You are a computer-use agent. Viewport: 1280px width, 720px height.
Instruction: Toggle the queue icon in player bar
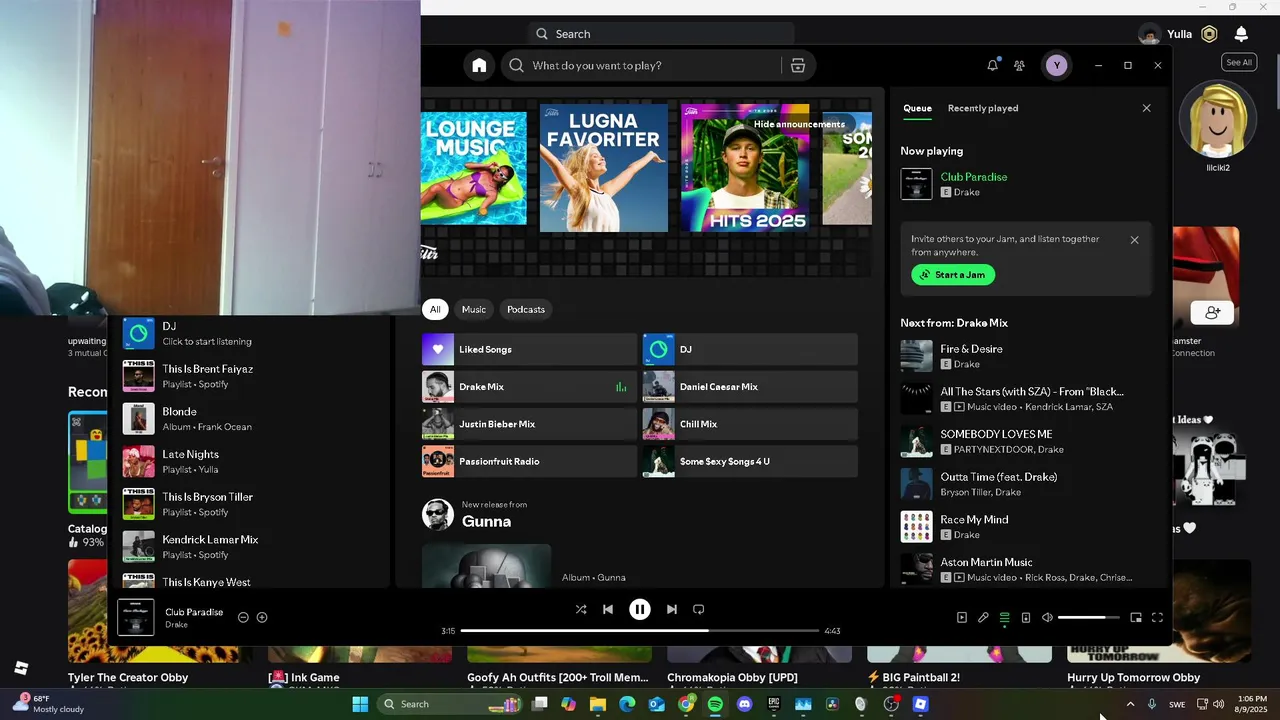[1005, 618]
